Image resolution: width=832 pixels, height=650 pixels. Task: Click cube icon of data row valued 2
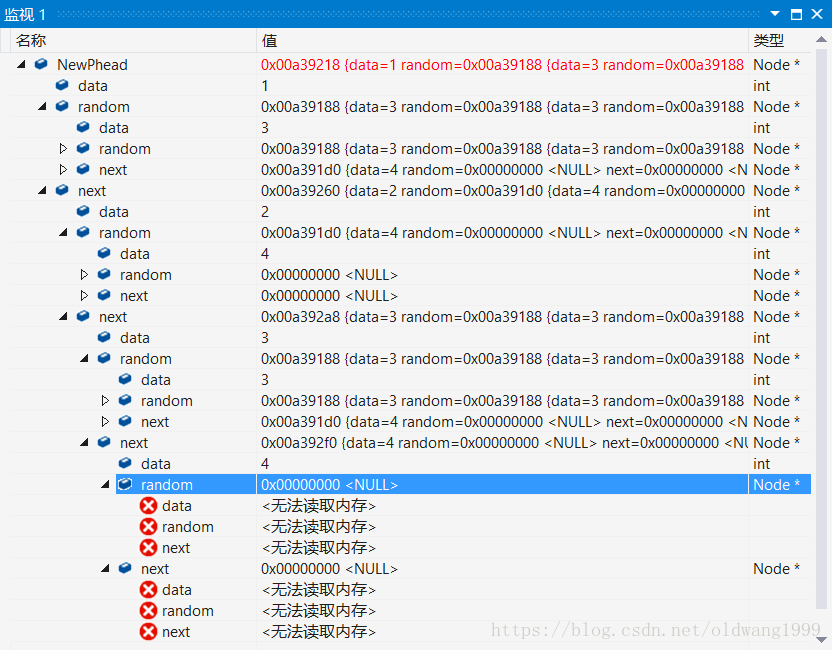pyautogui.click(x=83, y=211)
